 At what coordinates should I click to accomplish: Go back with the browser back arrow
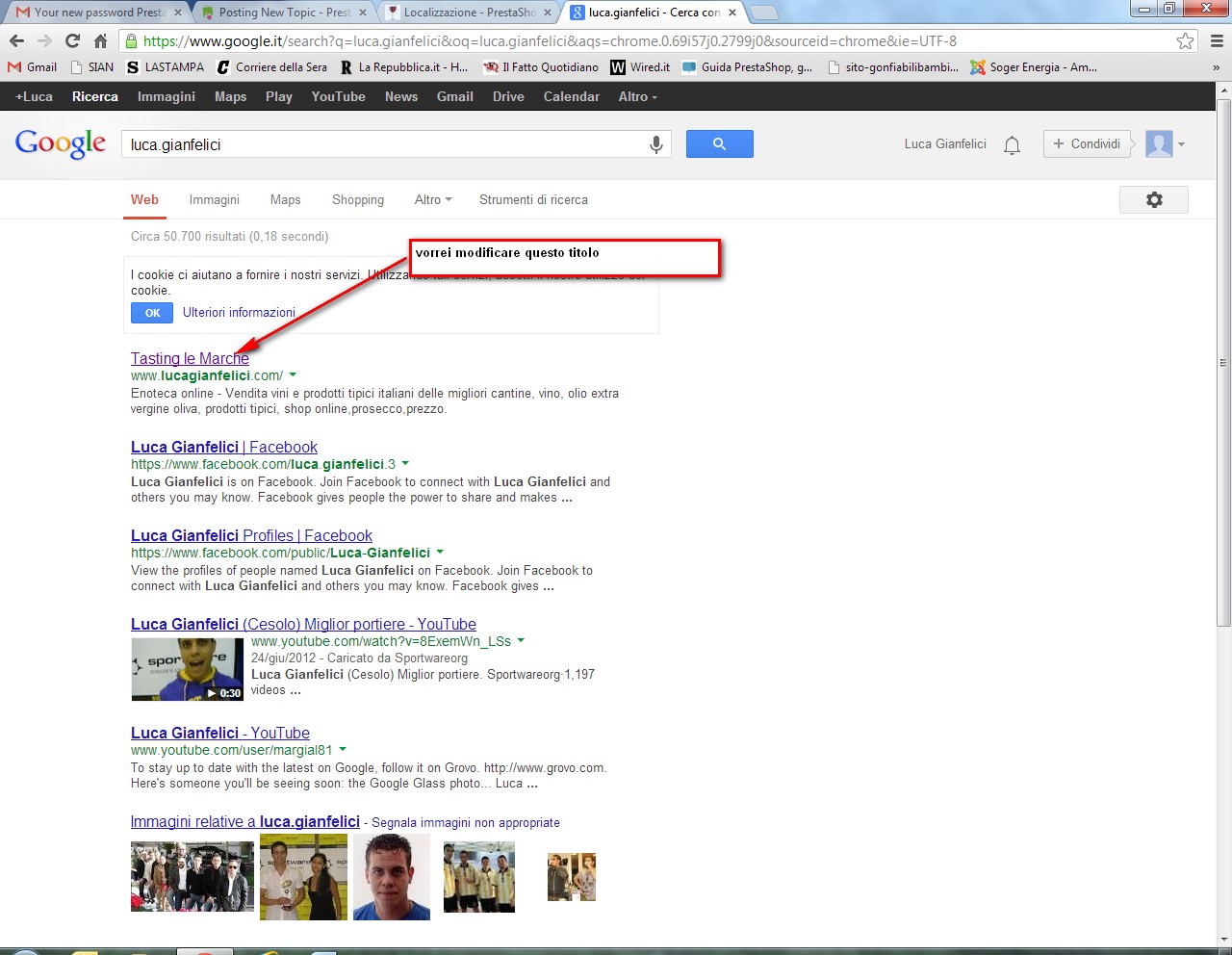pyautogui.click(x=16, y=40)
